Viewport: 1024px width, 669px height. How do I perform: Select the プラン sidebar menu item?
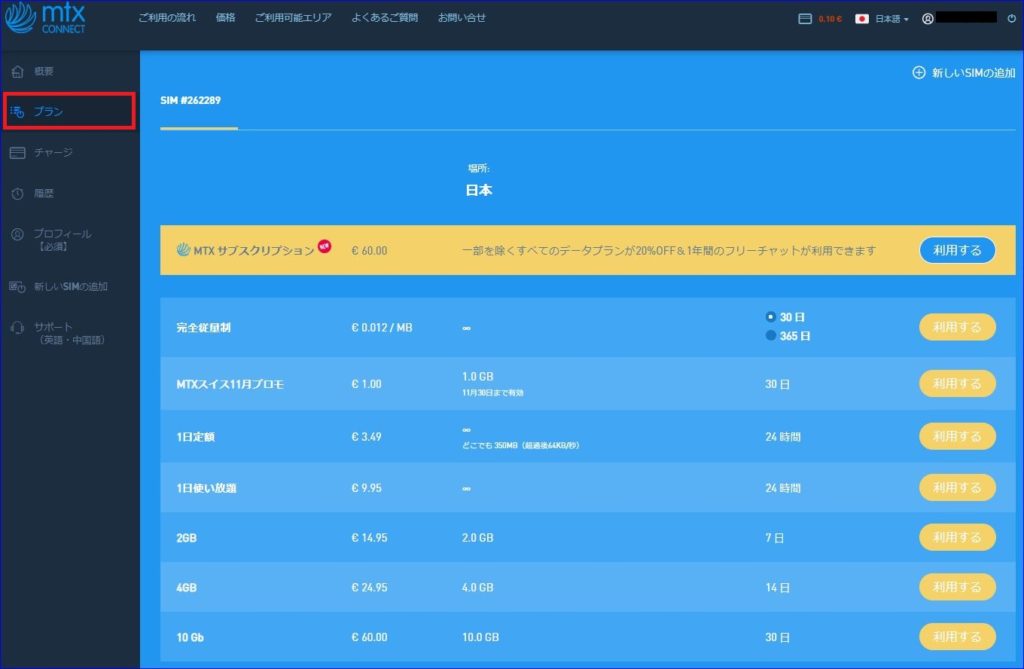69,112
